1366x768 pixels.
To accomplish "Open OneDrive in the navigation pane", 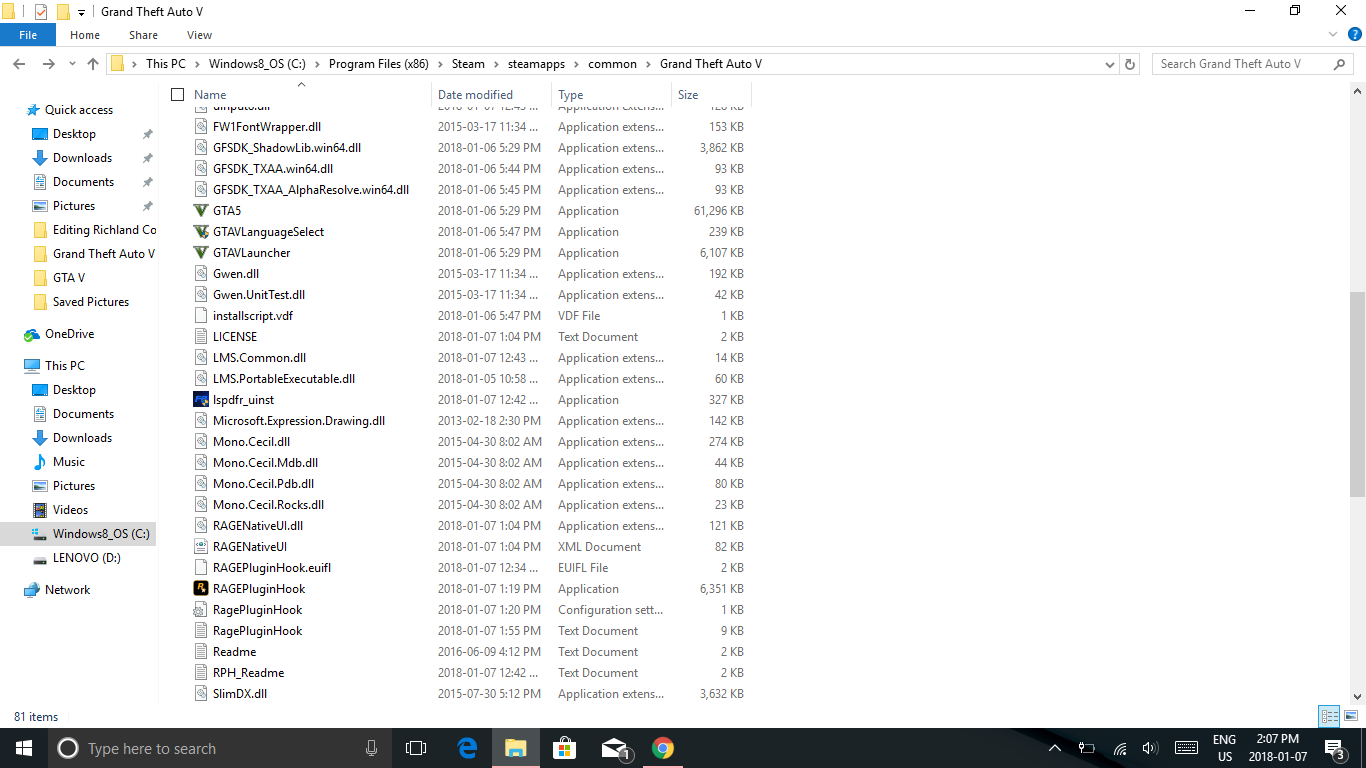I will [69, 334].
